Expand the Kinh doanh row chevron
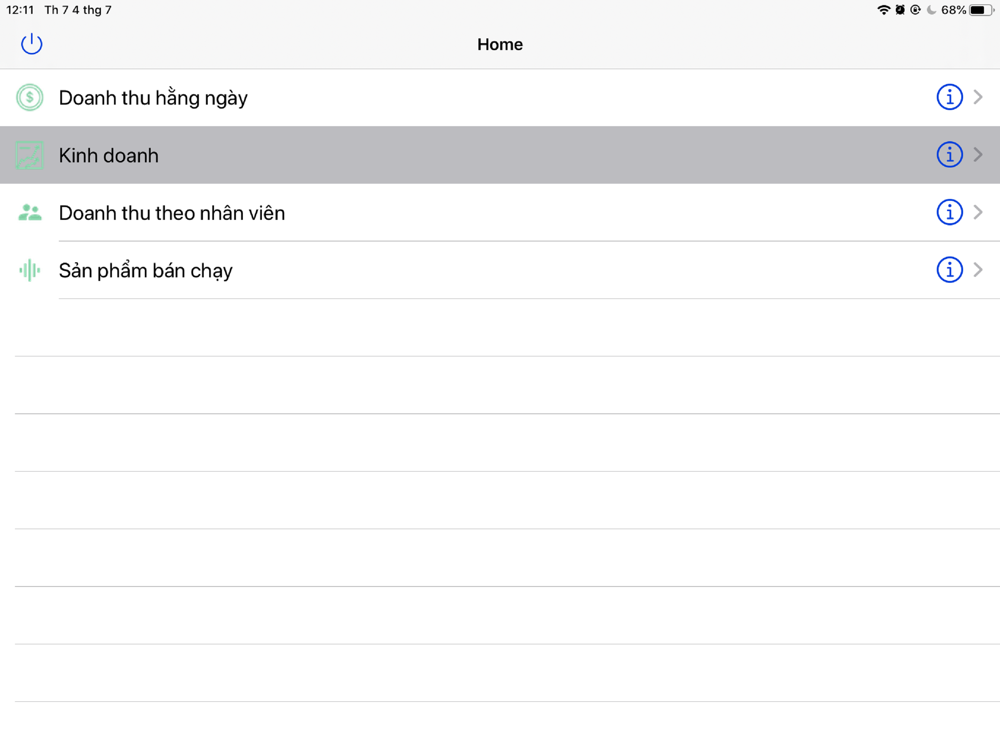 [x=978, y=155]
